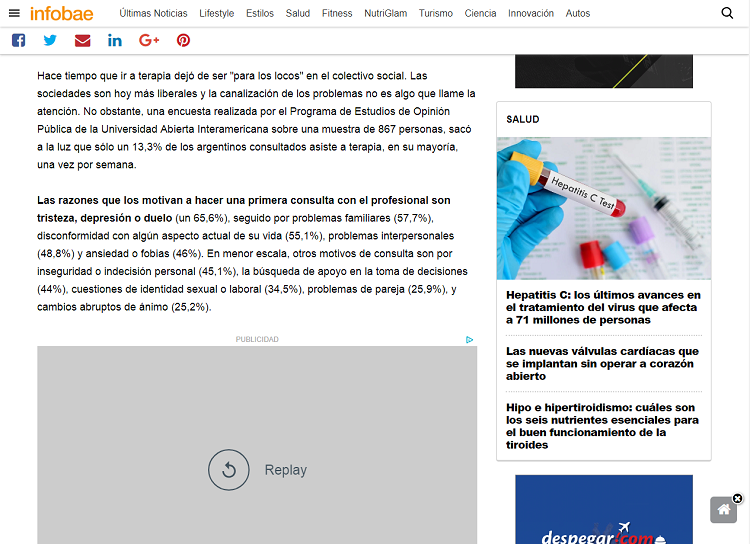Screen dimensions: 750x544
Task: Share article on Pinterest
Action: pyautogui.click(x=183, y=40)
